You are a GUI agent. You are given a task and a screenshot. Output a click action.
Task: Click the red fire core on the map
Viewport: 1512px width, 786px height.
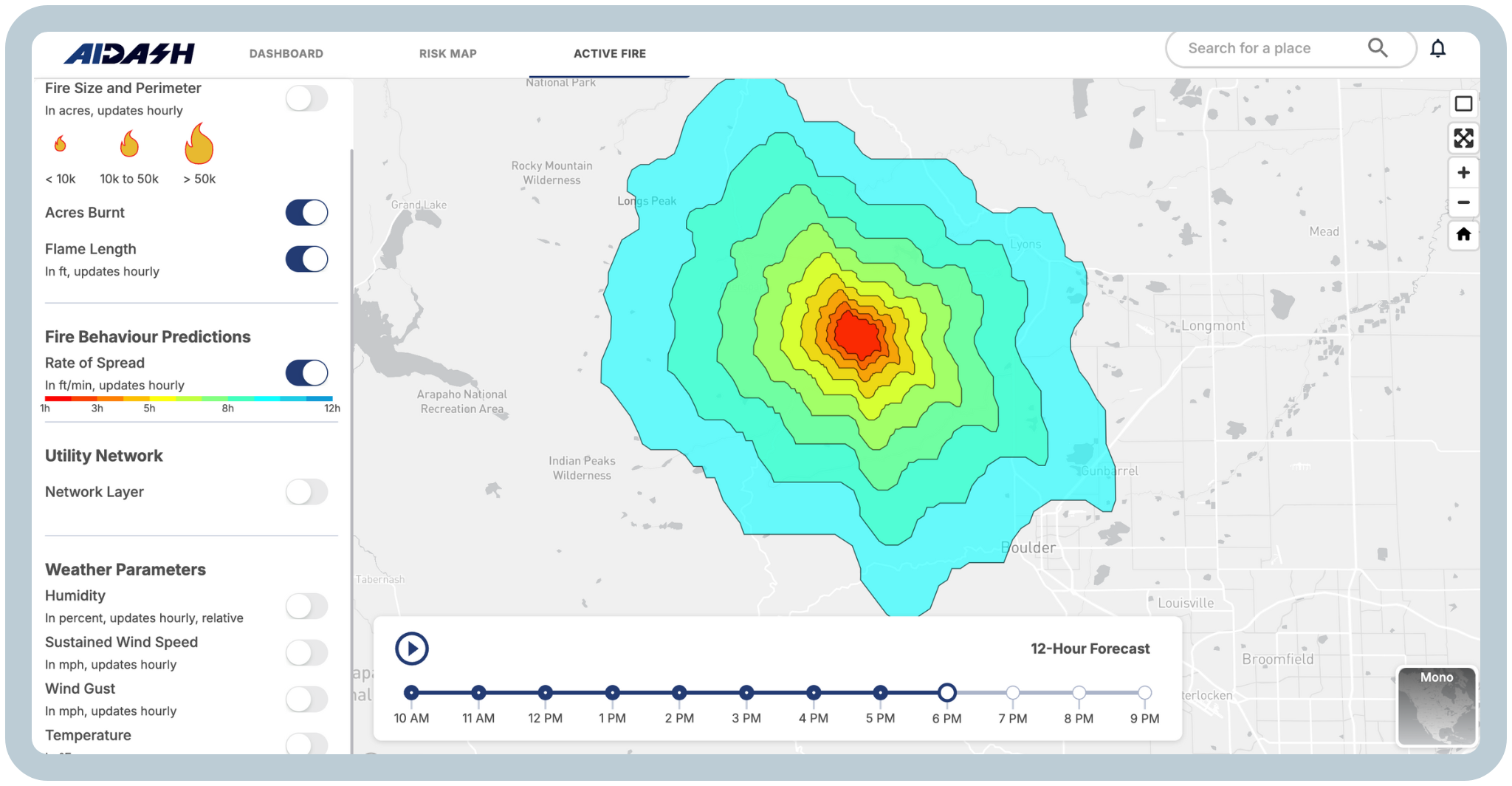[857, 335]
